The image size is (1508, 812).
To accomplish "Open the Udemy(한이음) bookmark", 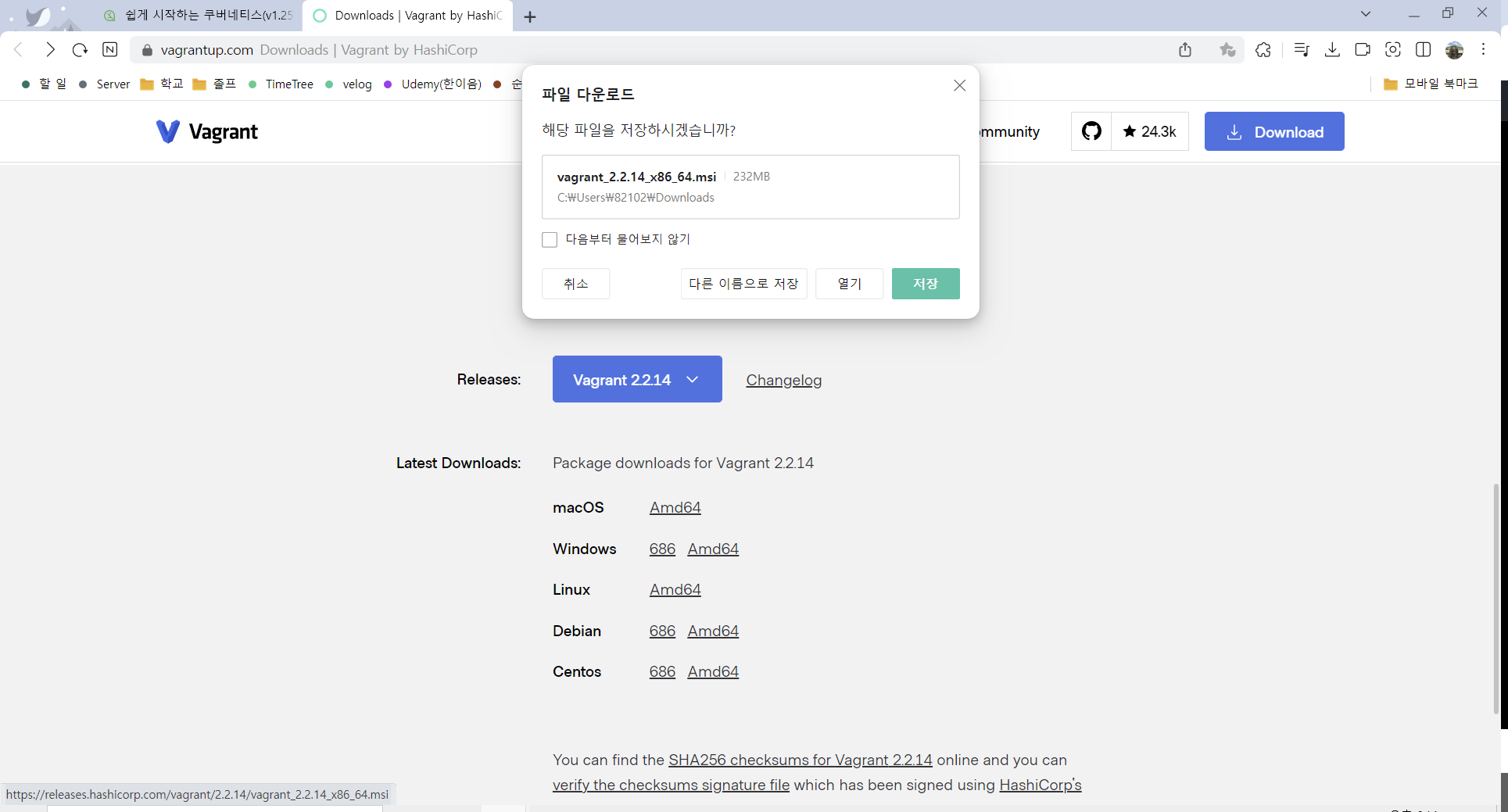I will pyautogui.click(x=432, y=84).
